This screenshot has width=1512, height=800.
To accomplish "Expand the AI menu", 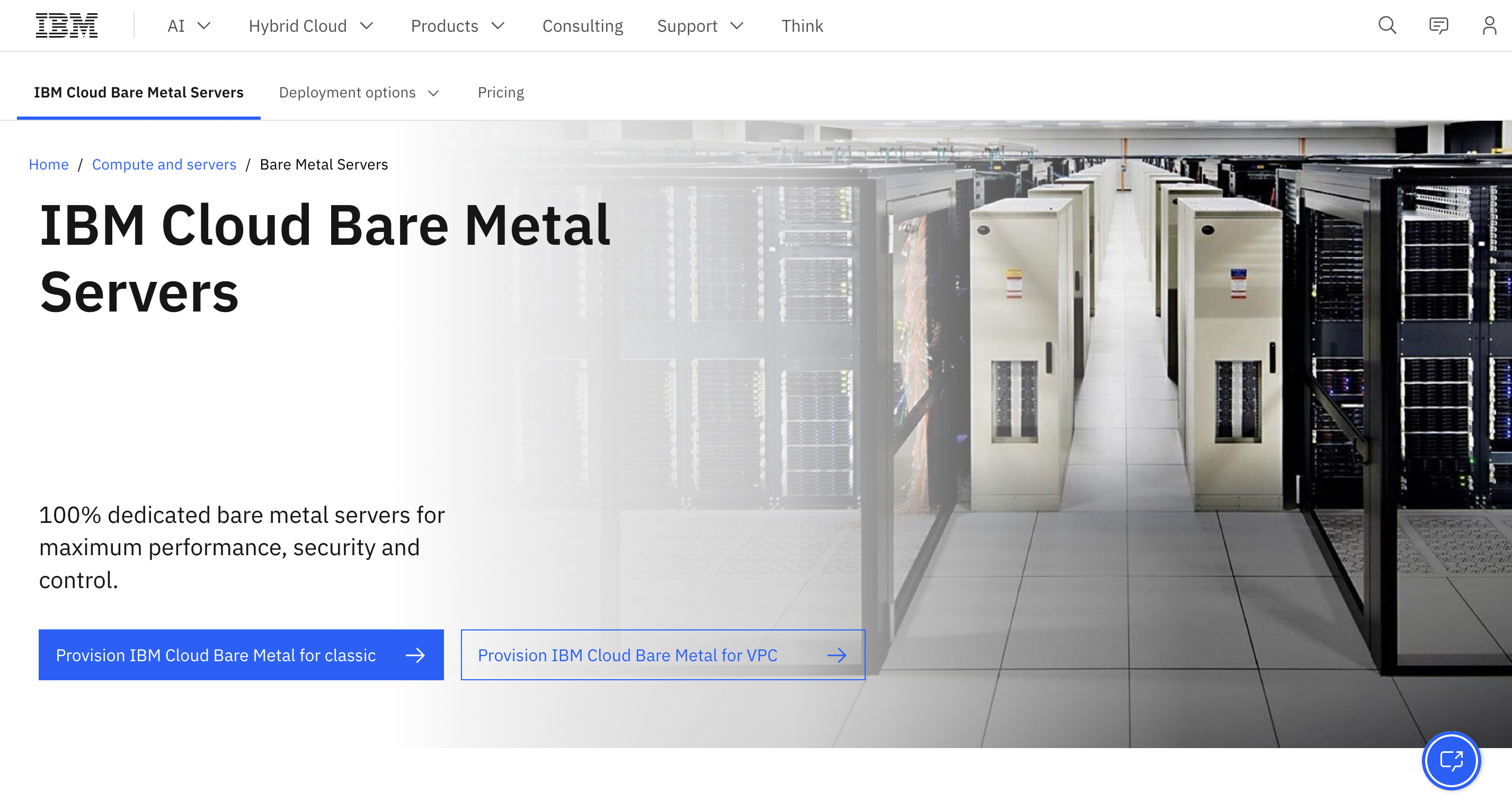I will [189, 26].
